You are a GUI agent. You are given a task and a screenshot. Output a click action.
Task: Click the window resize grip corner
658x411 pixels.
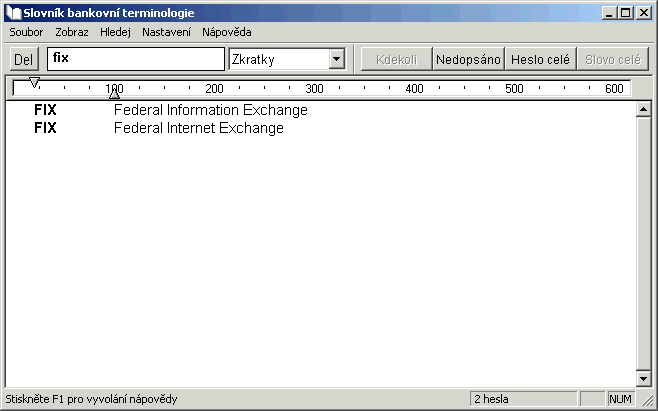pyautogui.click(x=648, y=401)
